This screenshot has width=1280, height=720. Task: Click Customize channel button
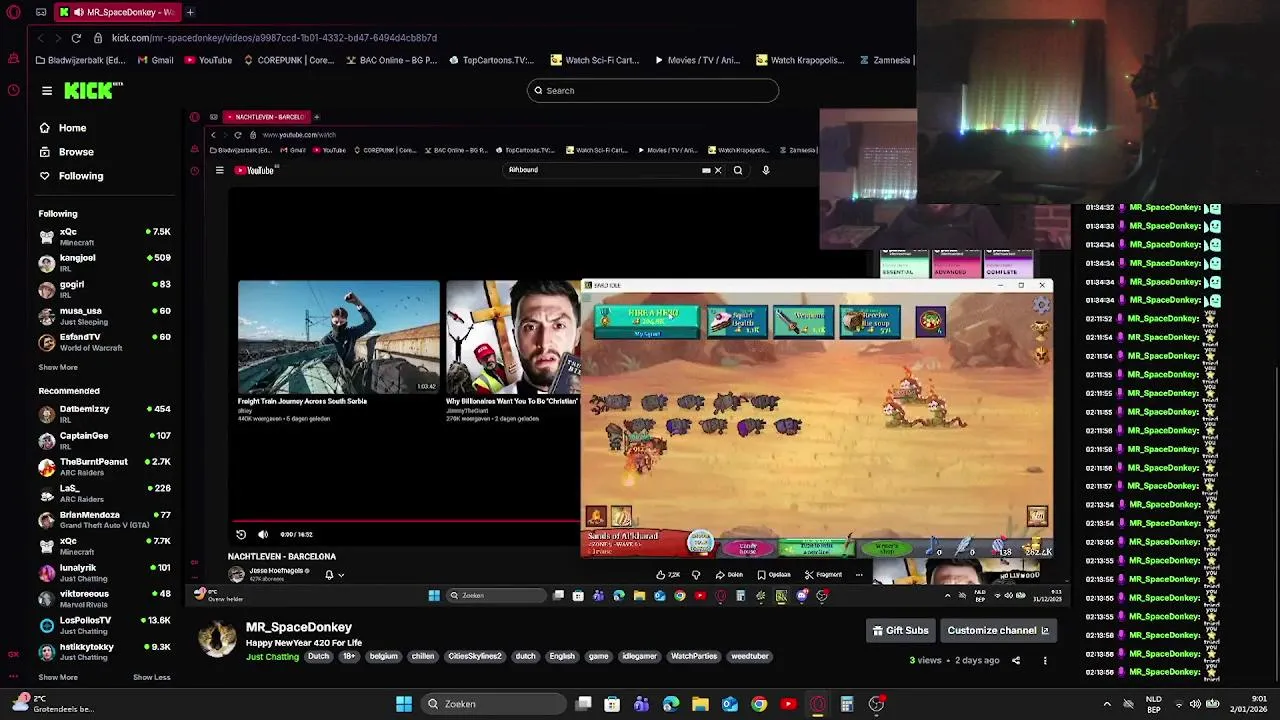point(998,631)
